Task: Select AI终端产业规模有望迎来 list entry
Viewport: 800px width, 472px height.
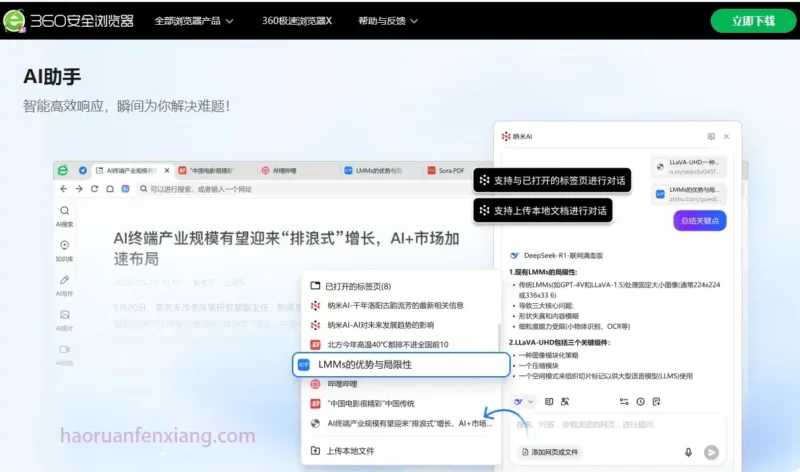Action: point(402,423)
